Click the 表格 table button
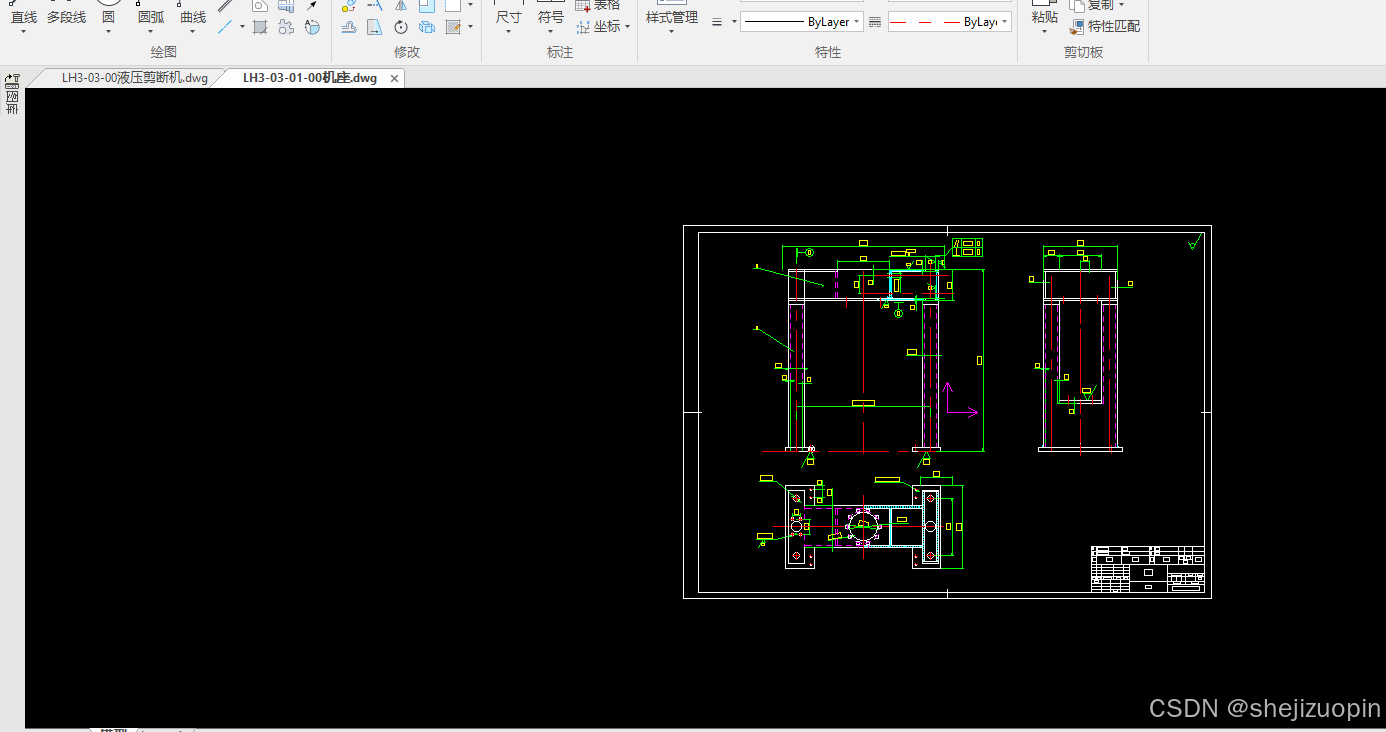Viewport: 1386px width, 732px height. (x=598, y=5)
